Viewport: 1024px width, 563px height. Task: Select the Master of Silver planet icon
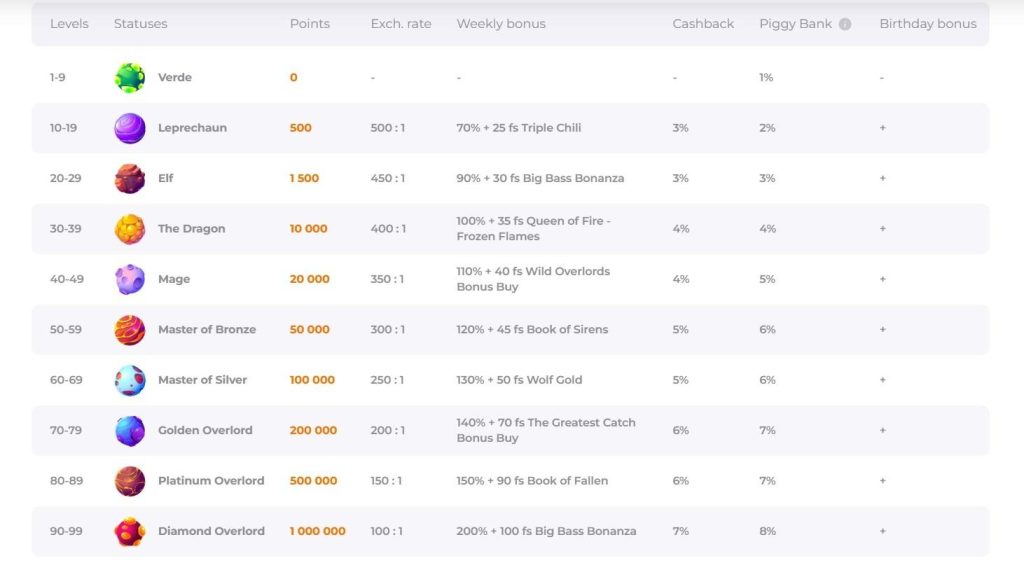129,380
